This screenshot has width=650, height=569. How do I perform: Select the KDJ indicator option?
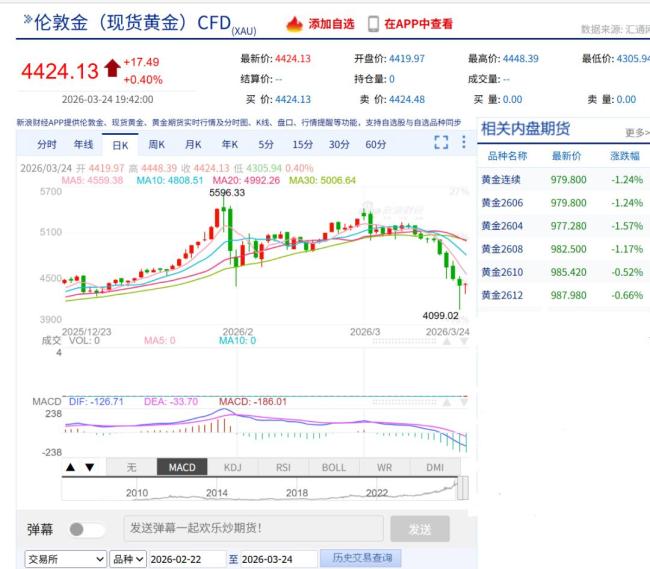pyautogui.click(x=233, y=467)
